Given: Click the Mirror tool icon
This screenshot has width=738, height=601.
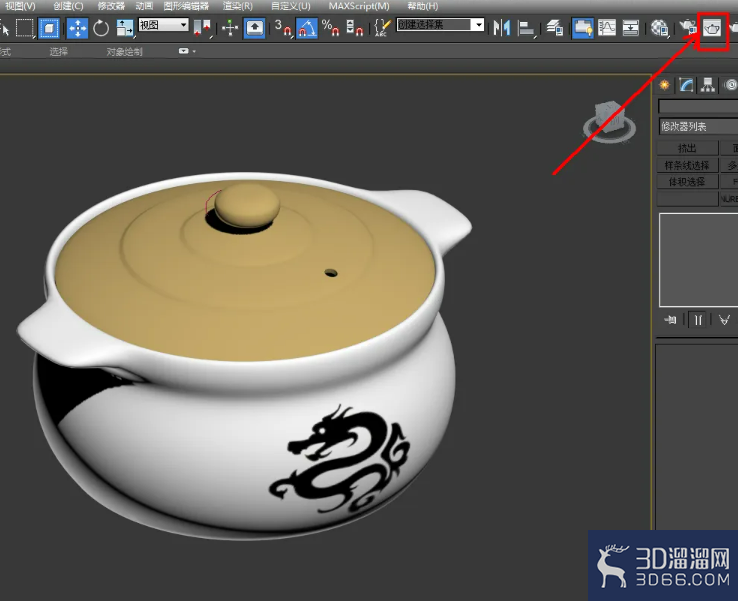Looking at the screenshot, I should coord(502,28).
